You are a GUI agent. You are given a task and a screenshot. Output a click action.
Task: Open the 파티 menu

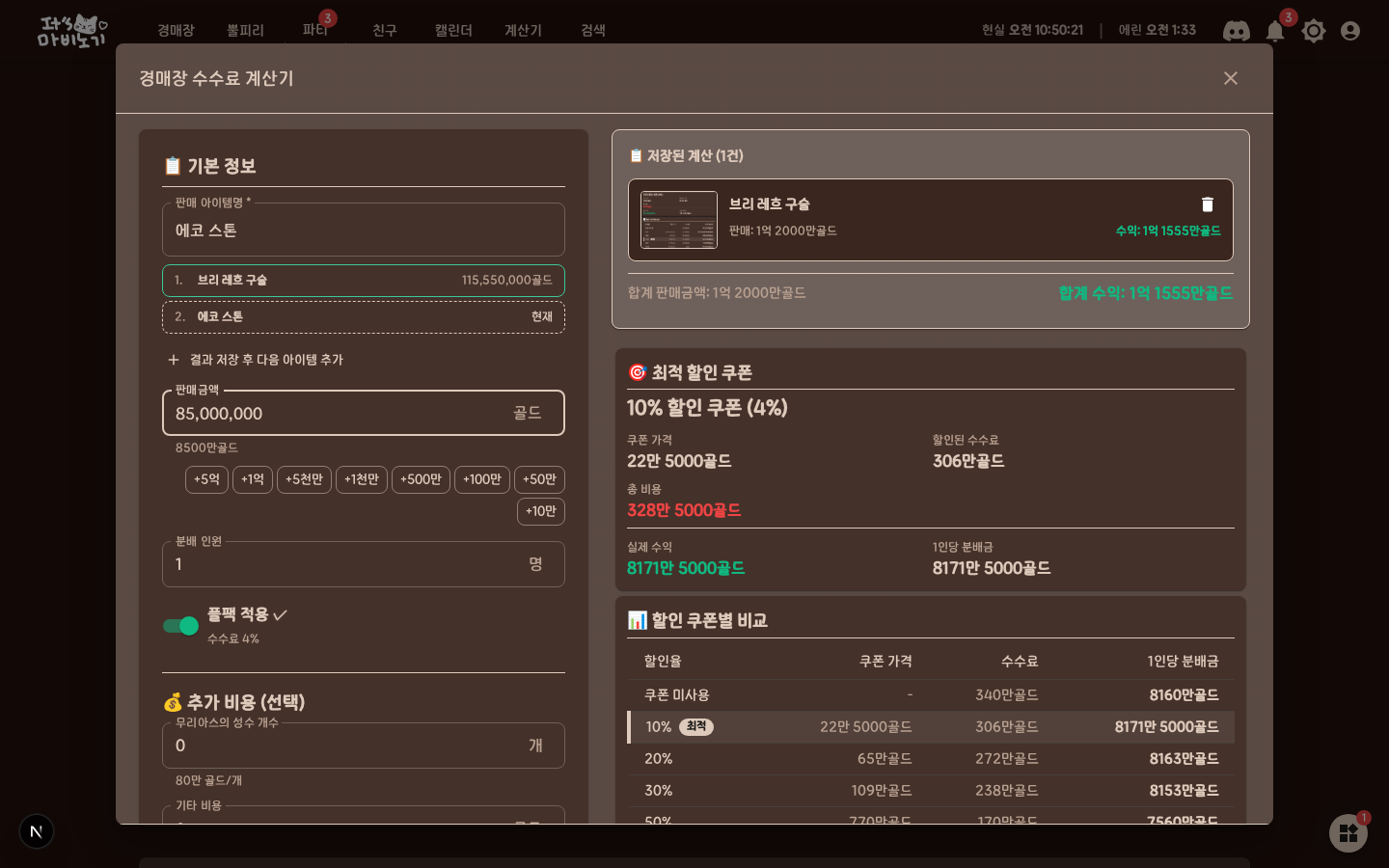click(315, 31)
